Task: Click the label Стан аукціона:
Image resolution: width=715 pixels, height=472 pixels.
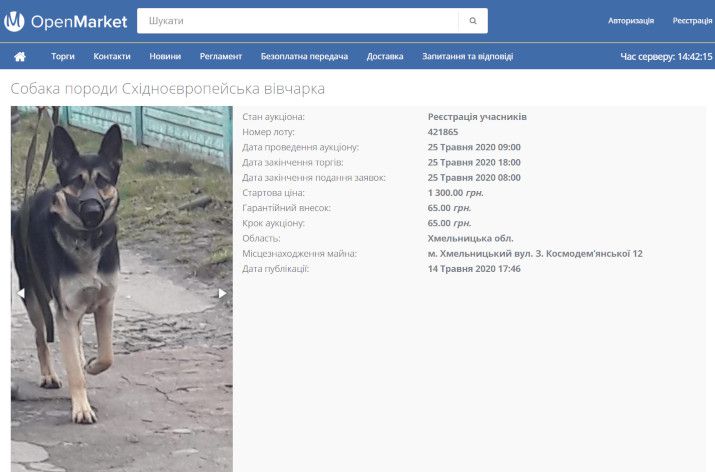Action: [273, 117]
